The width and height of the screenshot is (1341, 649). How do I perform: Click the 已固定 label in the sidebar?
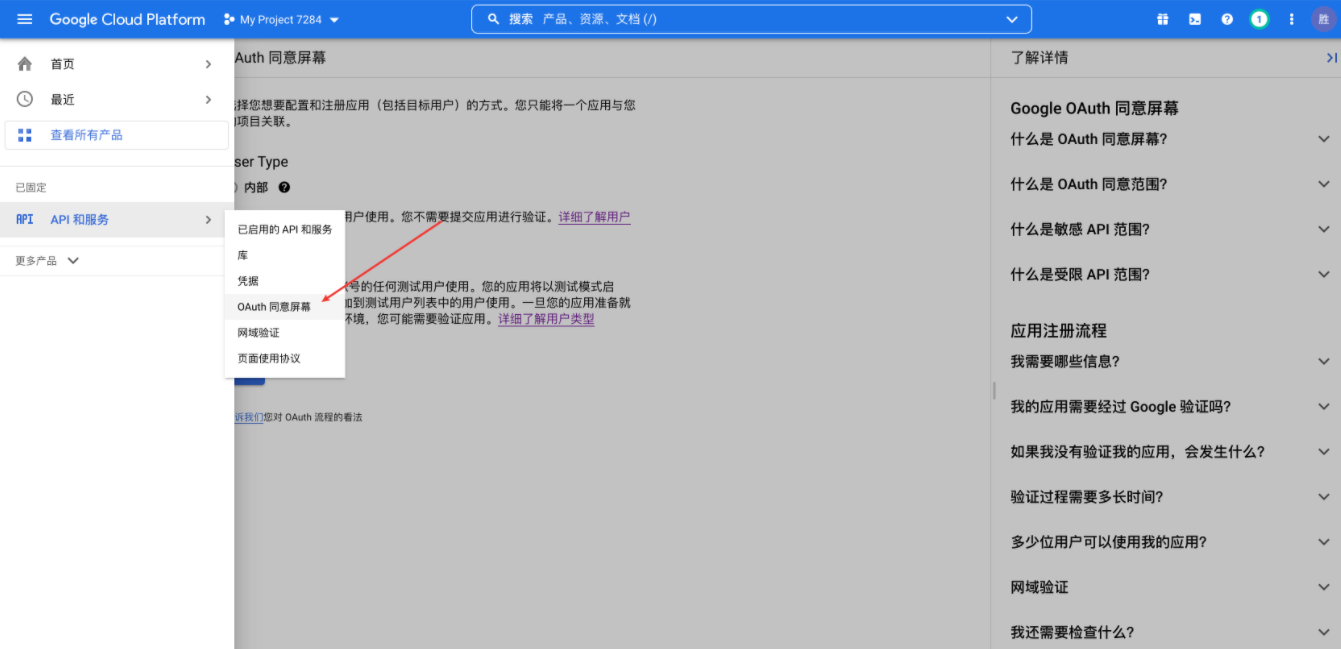tap(31, 188)
